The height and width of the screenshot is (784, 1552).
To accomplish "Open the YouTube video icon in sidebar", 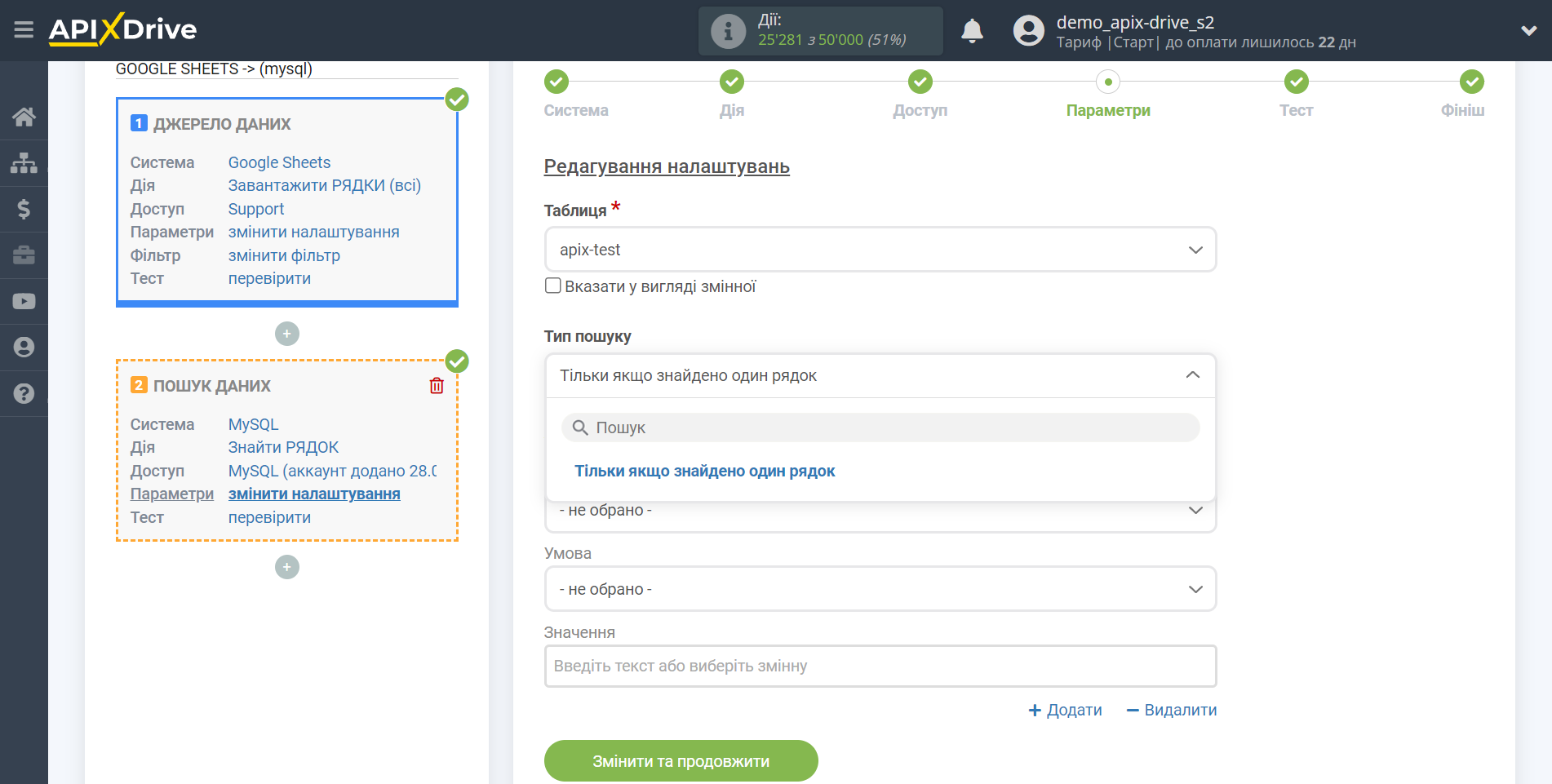I will pyautogui.click(x=24, y=301).
